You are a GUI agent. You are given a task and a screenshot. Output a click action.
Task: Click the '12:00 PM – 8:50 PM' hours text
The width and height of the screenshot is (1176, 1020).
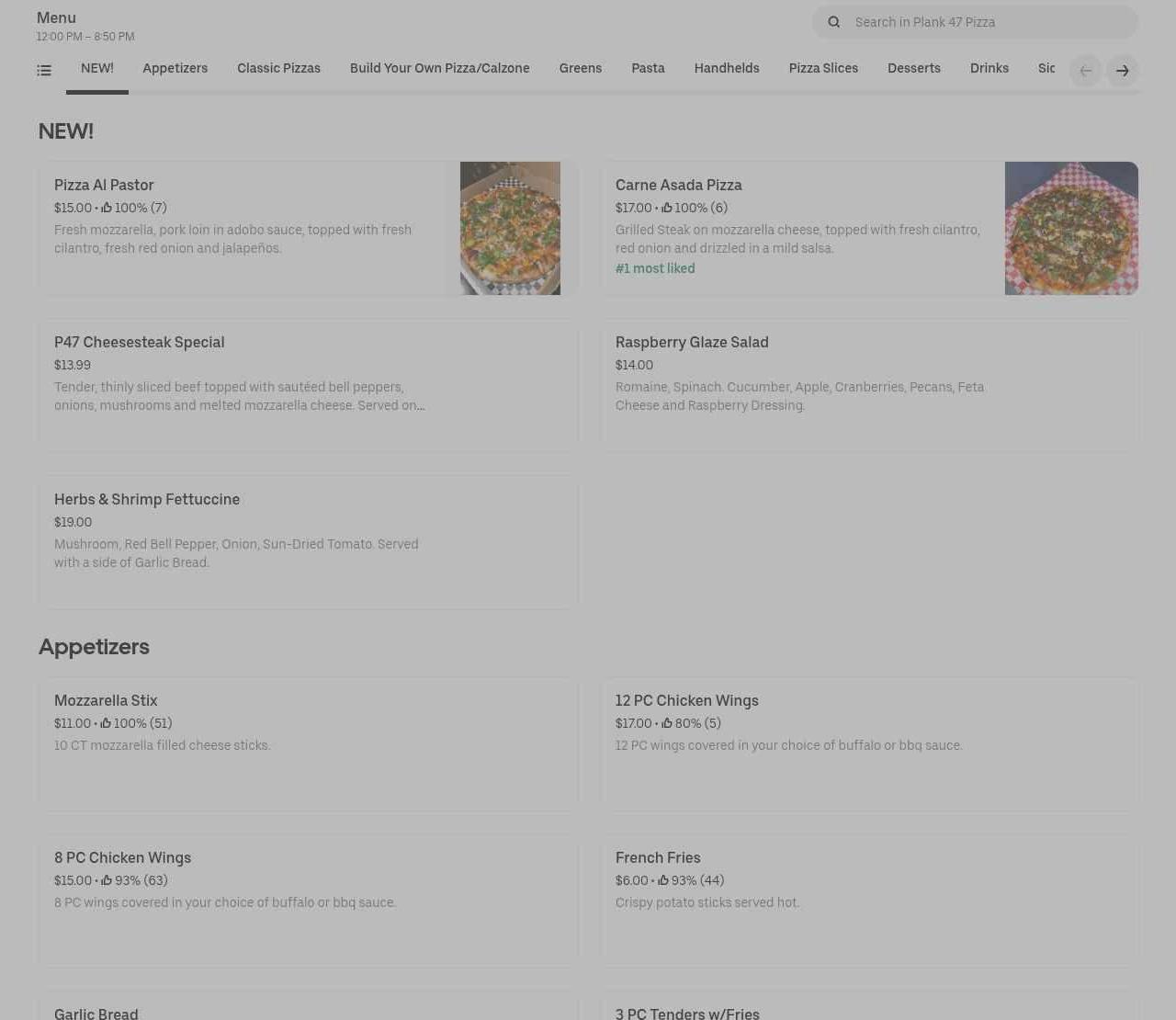tap(85, 37)
